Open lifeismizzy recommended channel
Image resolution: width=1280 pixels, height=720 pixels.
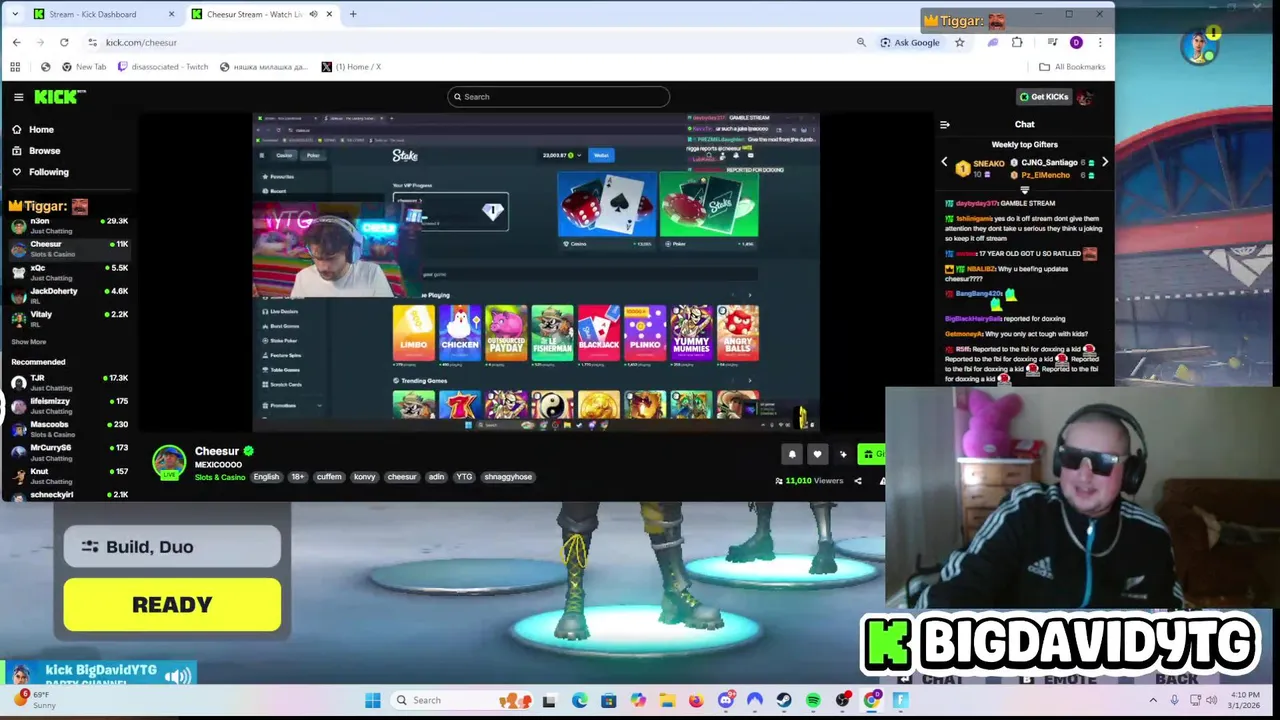pos(68,405)
